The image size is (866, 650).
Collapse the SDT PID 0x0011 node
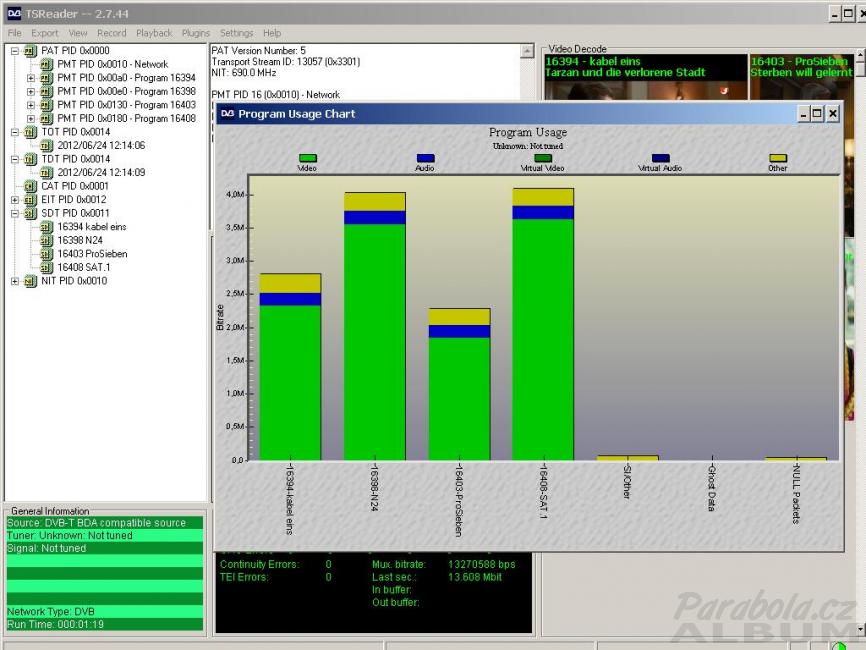15,213
